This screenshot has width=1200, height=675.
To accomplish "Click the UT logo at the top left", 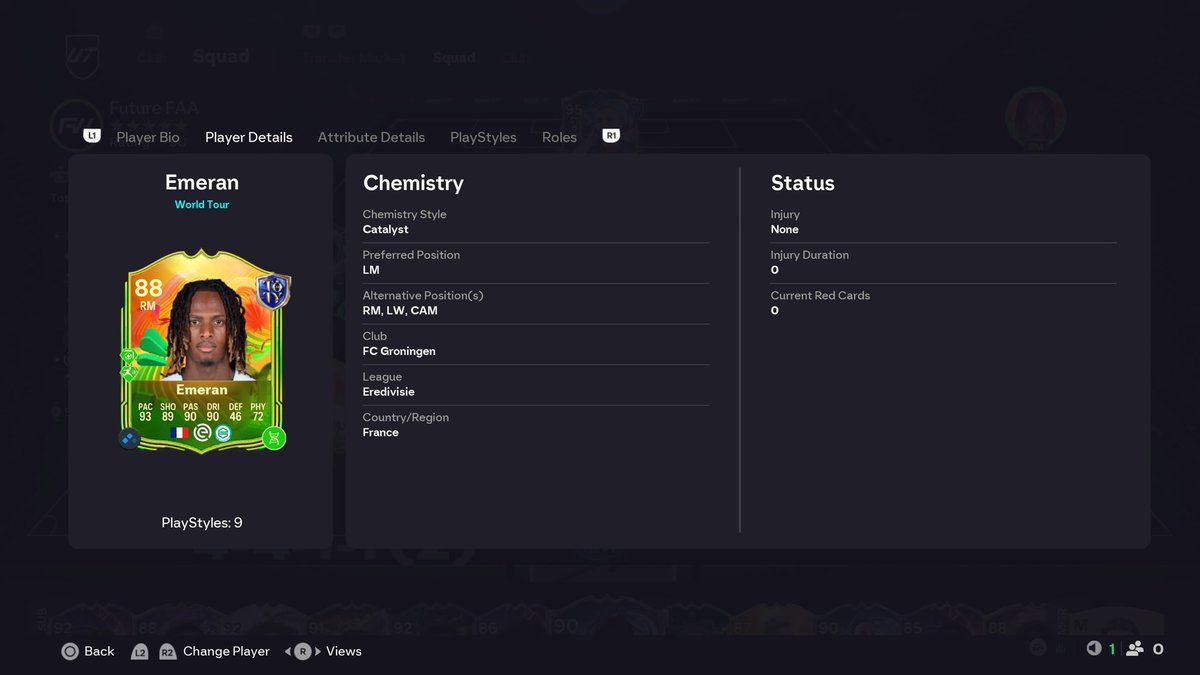I will [82, 55].
